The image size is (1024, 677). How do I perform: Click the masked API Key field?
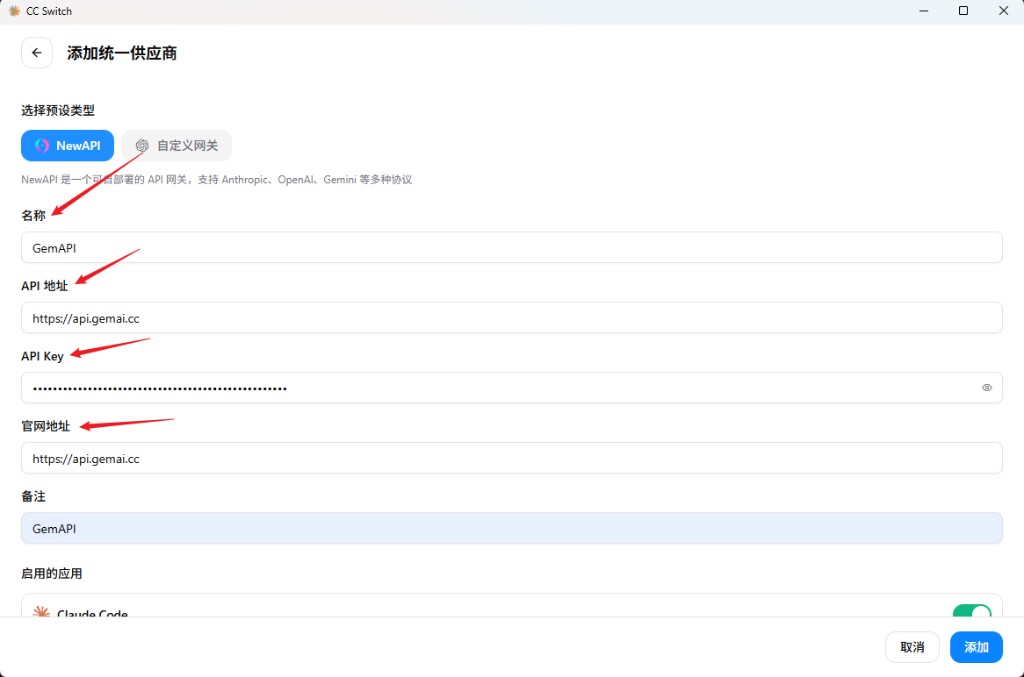500,388
